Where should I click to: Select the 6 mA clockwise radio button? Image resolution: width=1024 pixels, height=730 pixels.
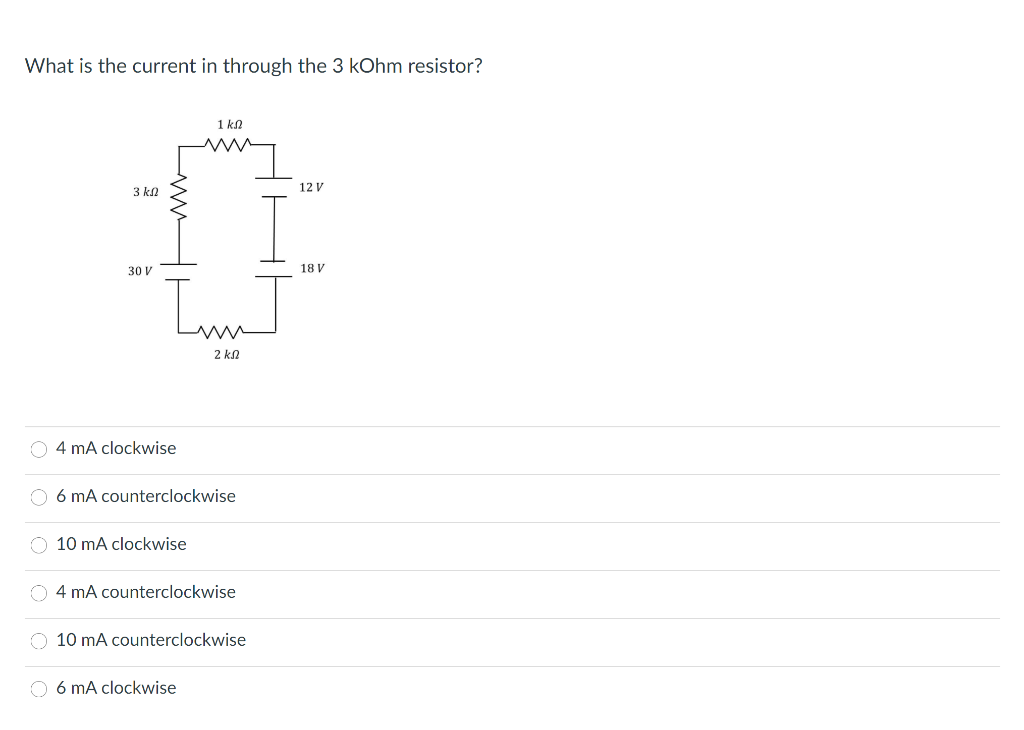tap(38, 688)
